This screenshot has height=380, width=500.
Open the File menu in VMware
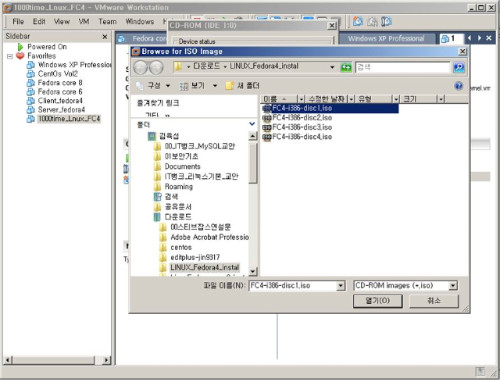18,22
